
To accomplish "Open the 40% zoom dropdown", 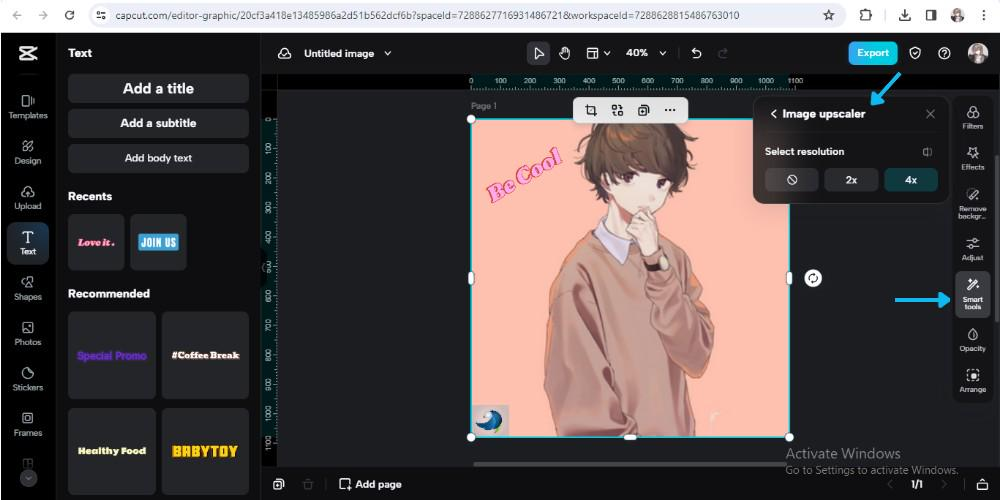I will 645,54.
